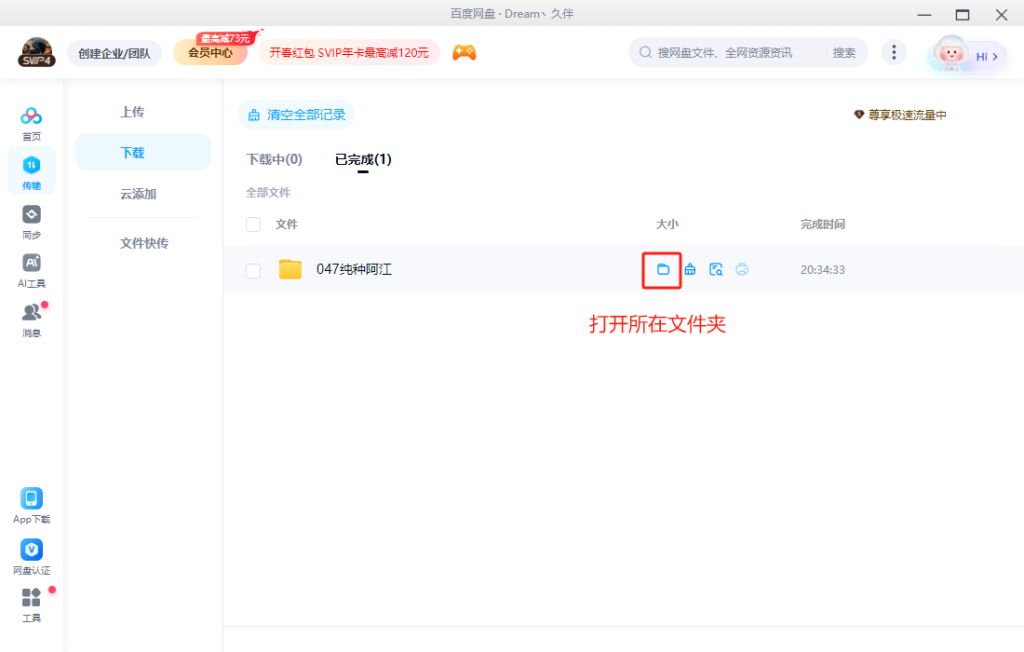
Task: Click the 会员中心 button
Action: [211, 53]
